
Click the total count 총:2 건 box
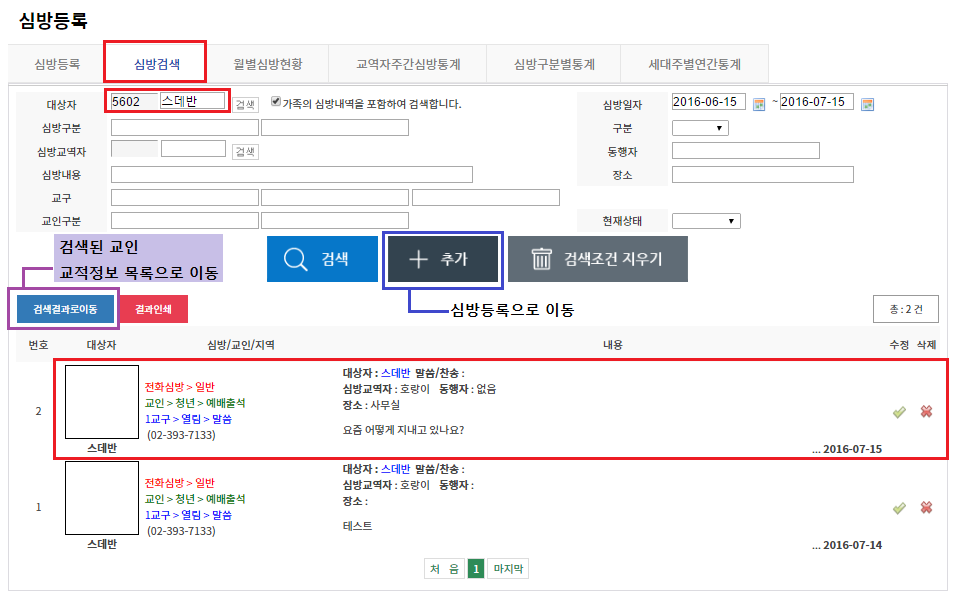pos(906,309)
